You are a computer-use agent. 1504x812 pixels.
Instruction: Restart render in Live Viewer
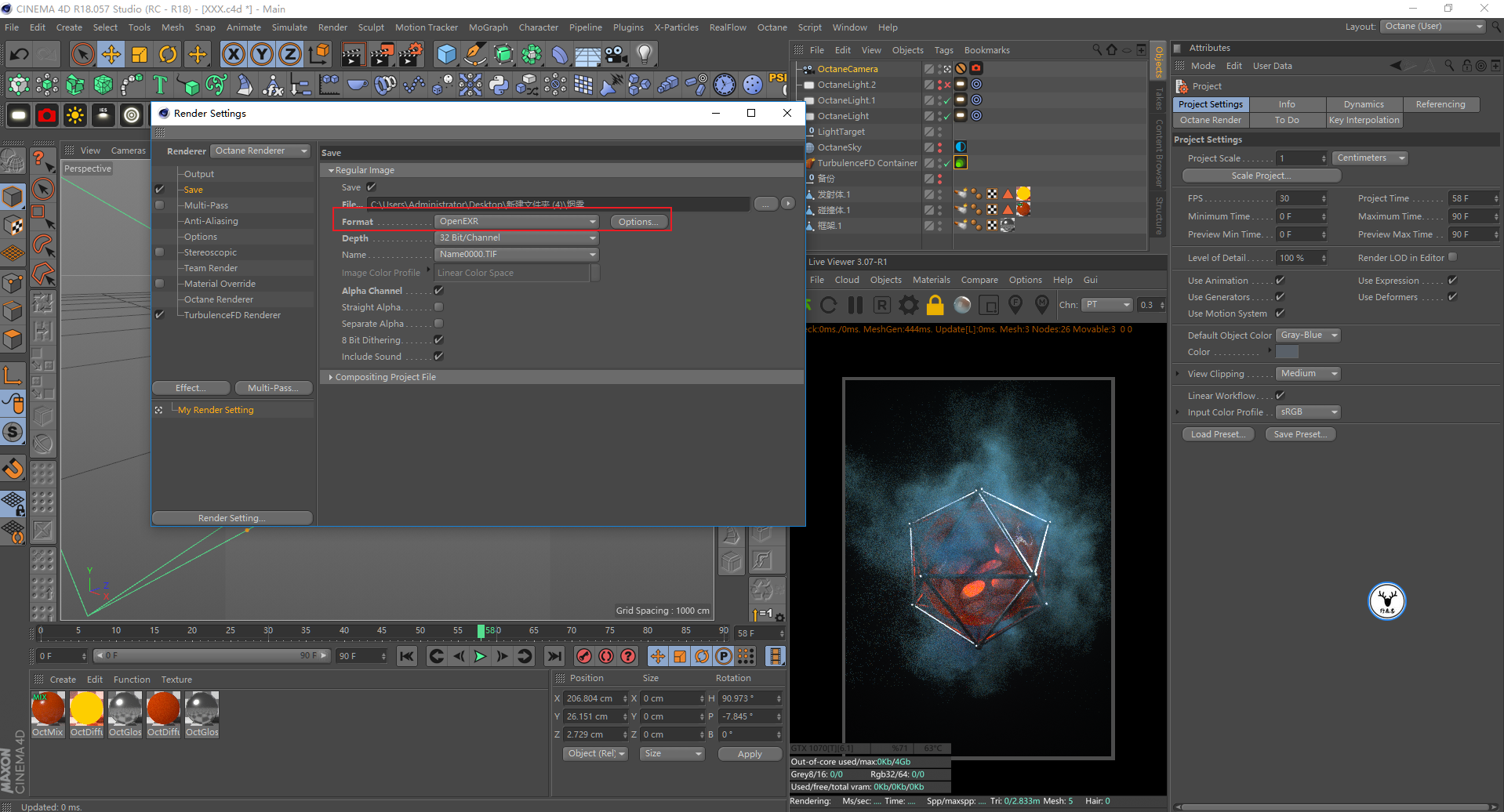(829, 304)
